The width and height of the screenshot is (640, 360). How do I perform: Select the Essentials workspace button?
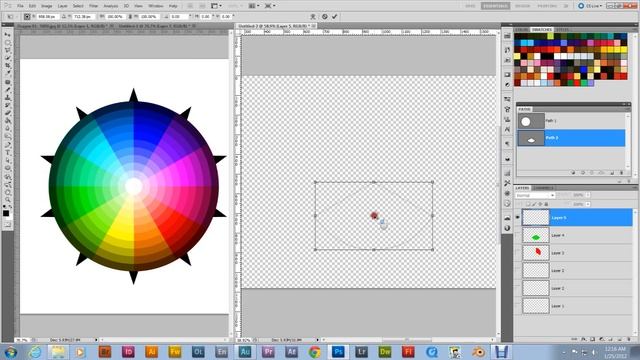(x=496, y=6)
